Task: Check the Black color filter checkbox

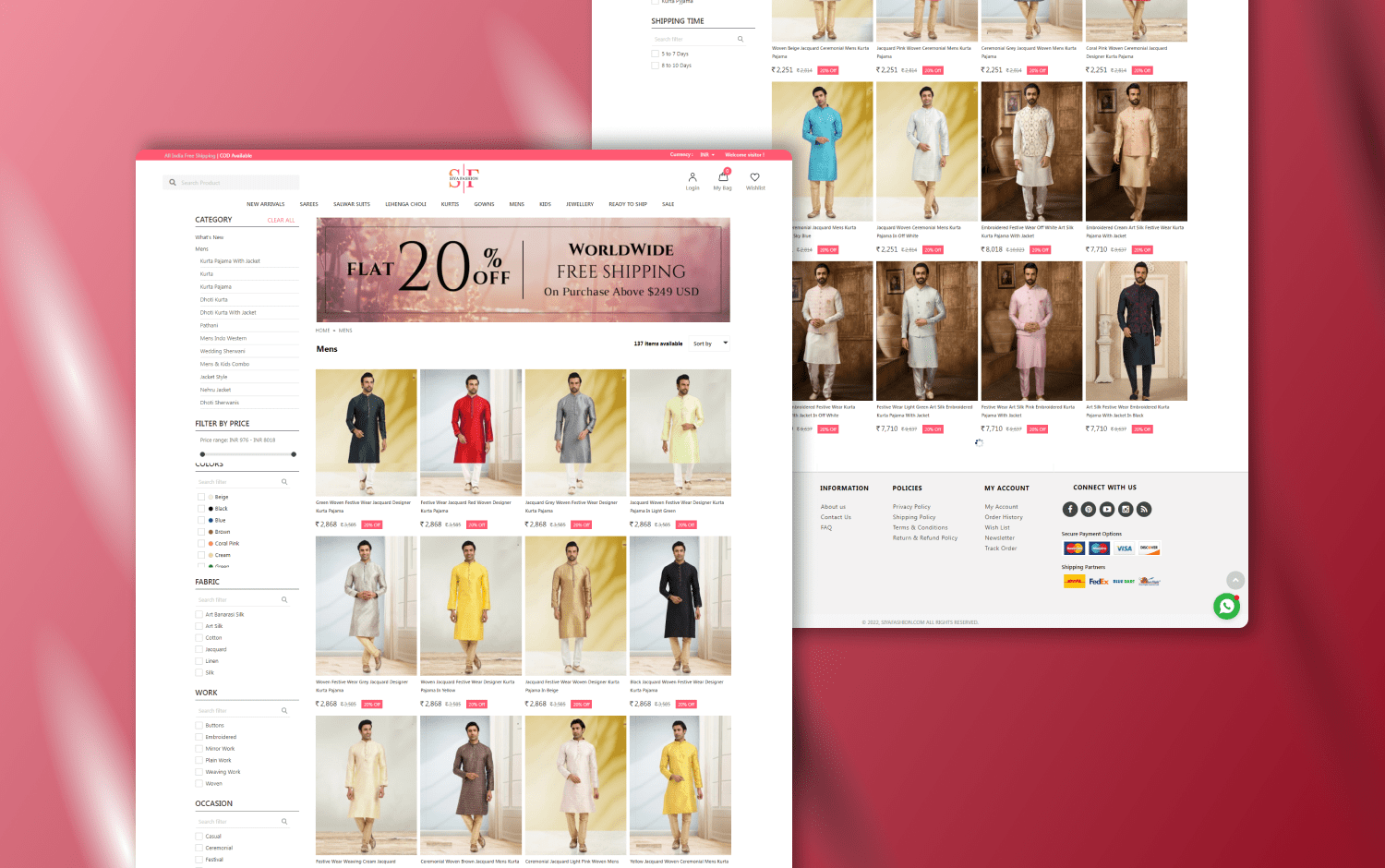Action: coord(201,509)
